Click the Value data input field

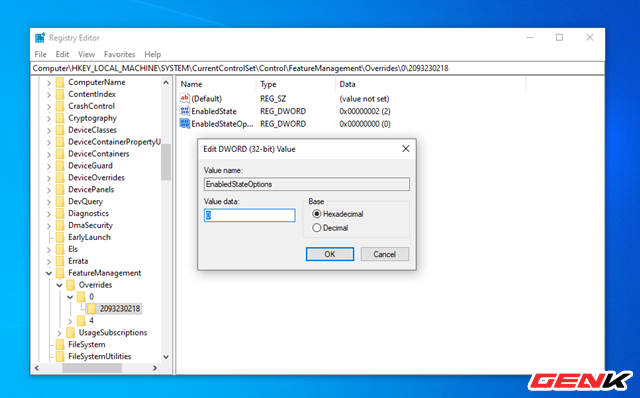coord(249,215)
